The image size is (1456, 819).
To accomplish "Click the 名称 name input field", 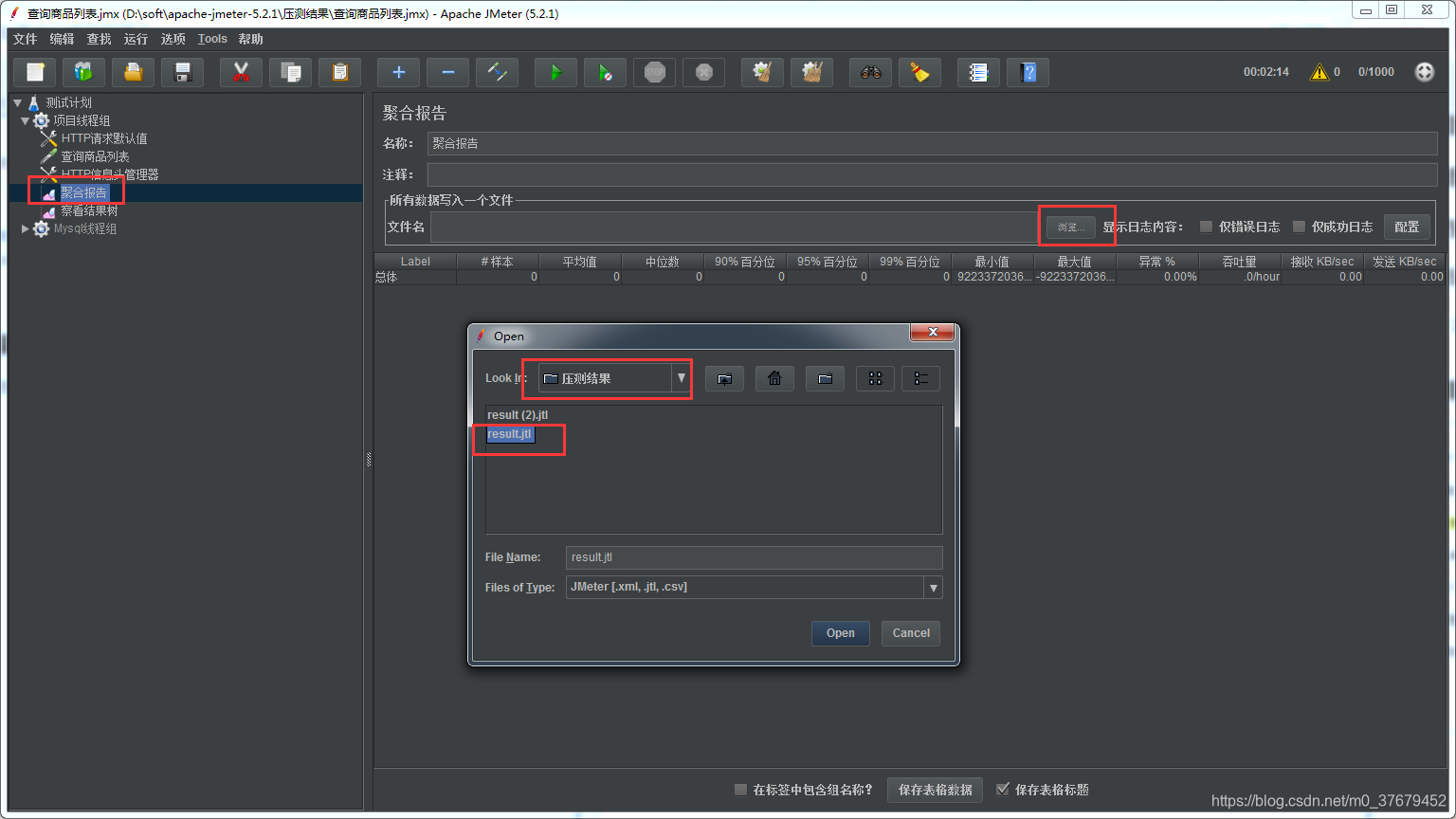I will [x=932, y=143].
